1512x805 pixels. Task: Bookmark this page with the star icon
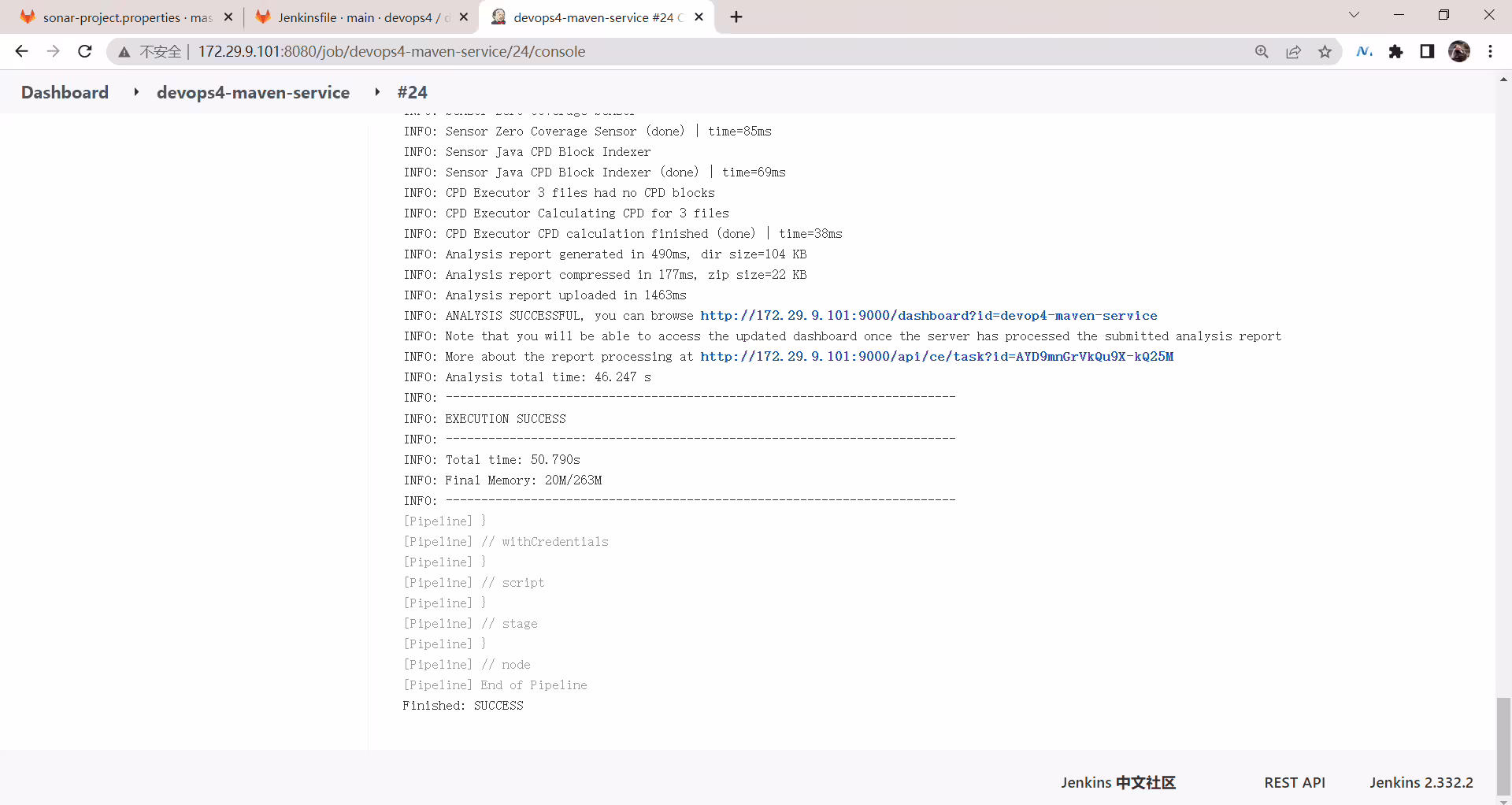pos(1325,51)
